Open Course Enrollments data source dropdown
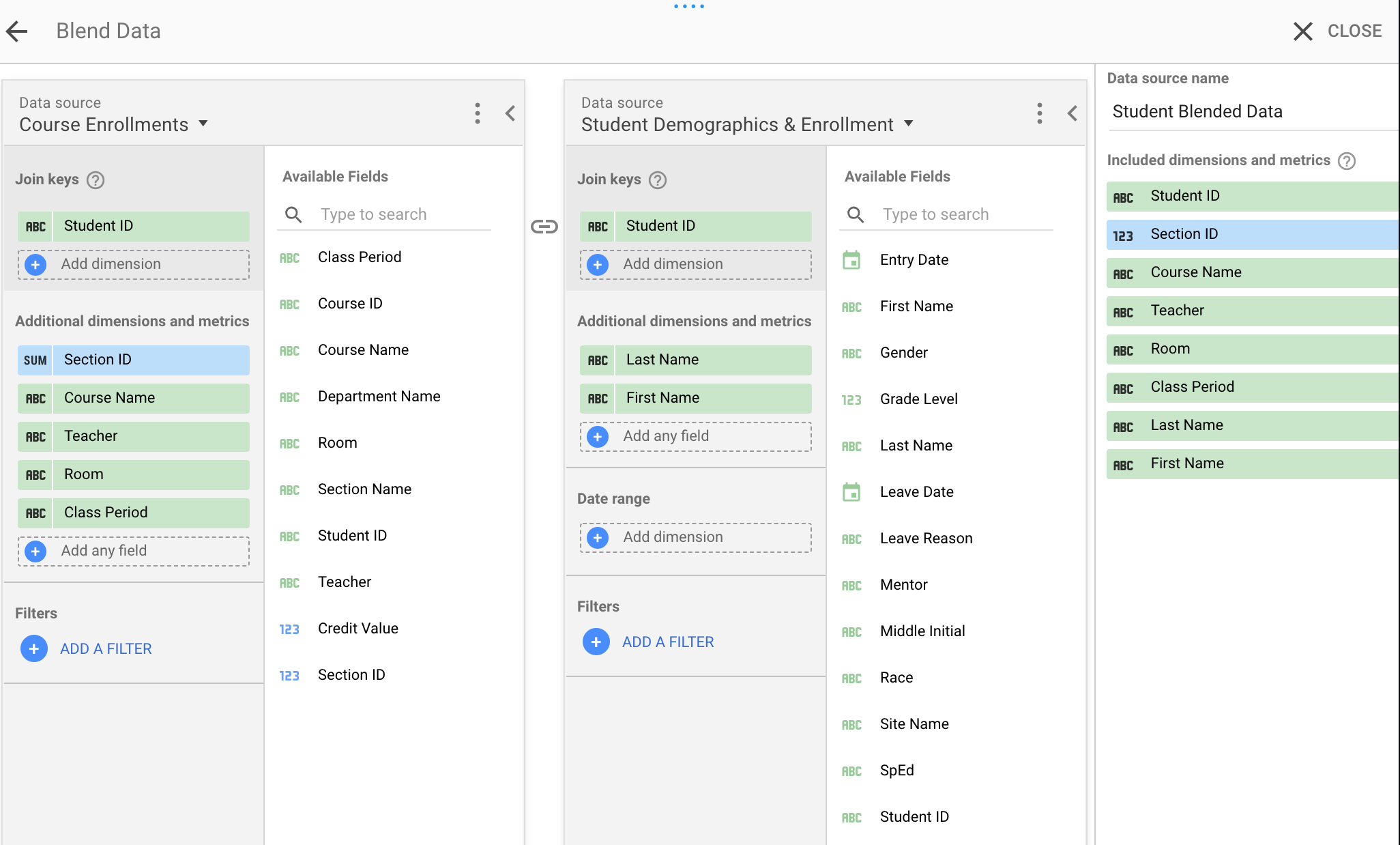This screenshot has width=1400, height=845. coord(114,124)
